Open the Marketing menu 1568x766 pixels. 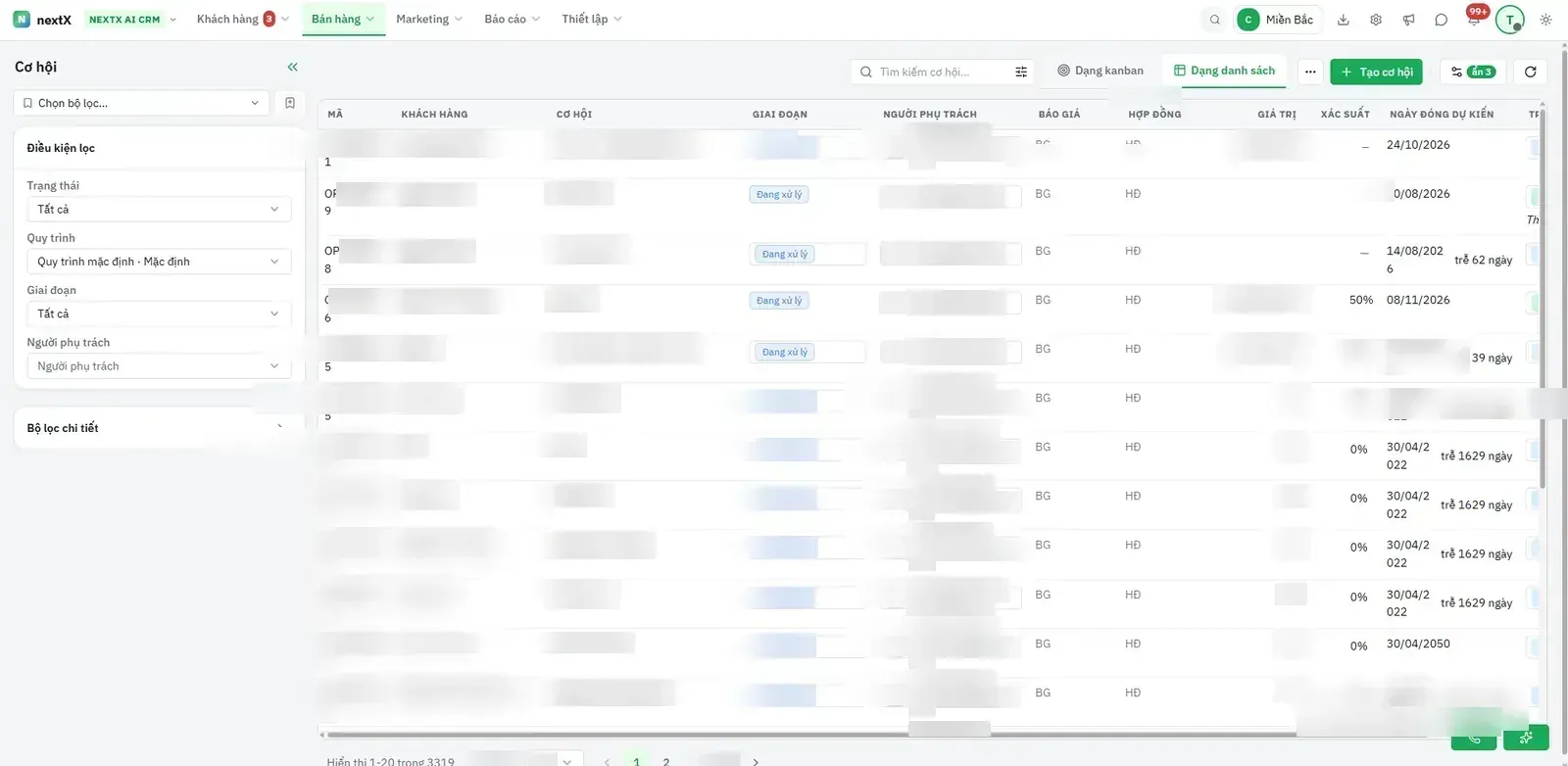(x=429, y=19)
